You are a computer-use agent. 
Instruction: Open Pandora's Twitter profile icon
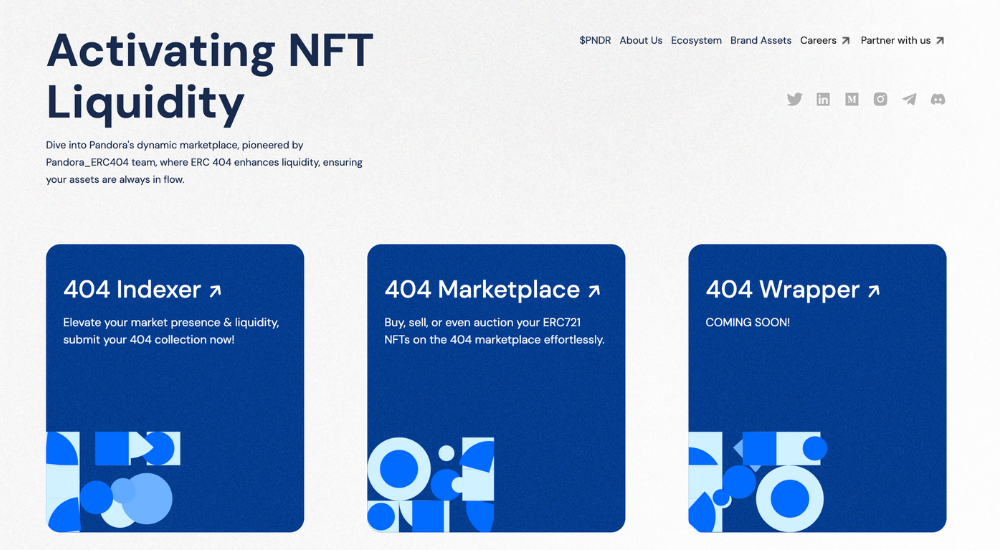click(x=794, y=99)
